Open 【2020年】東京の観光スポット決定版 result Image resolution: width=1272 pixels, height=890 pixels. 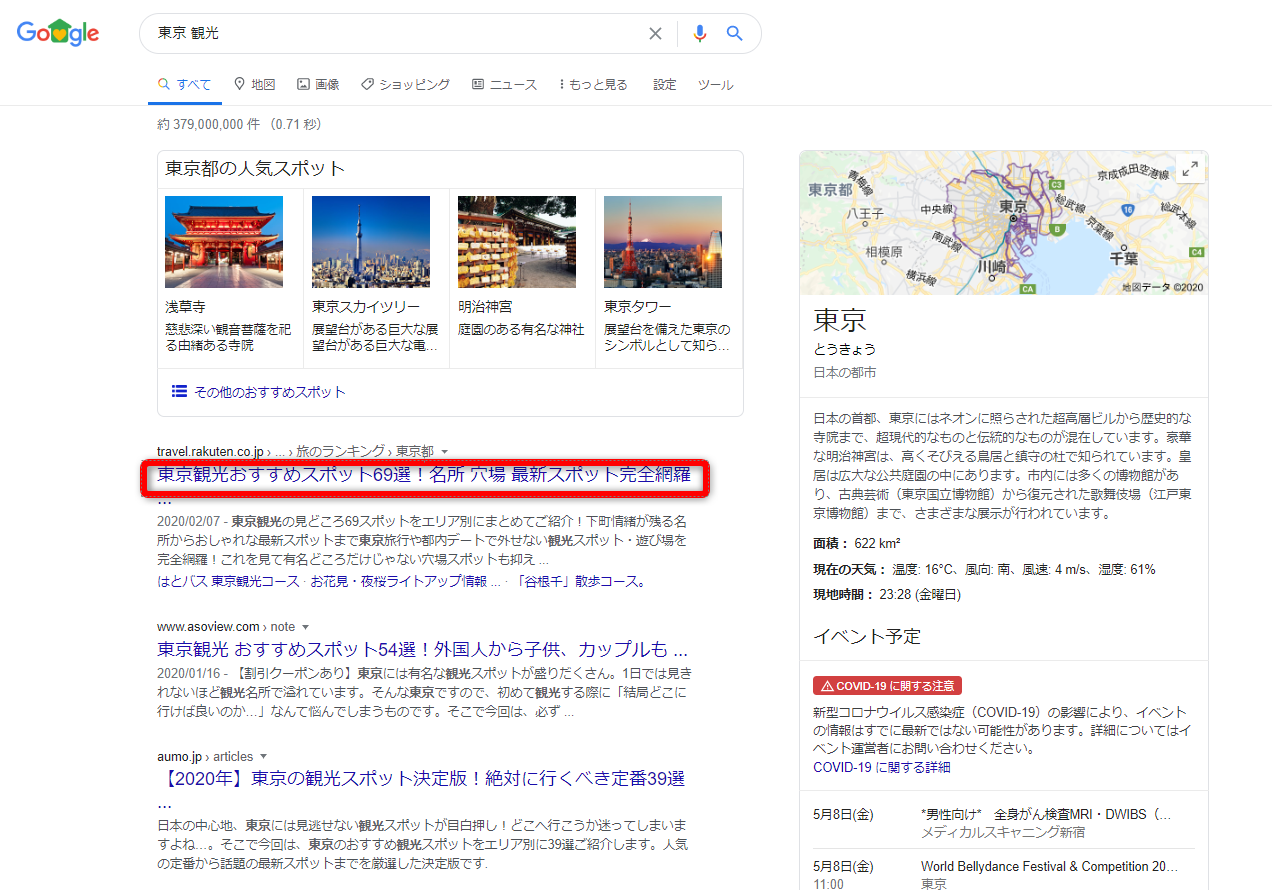[x=421, y=779]
